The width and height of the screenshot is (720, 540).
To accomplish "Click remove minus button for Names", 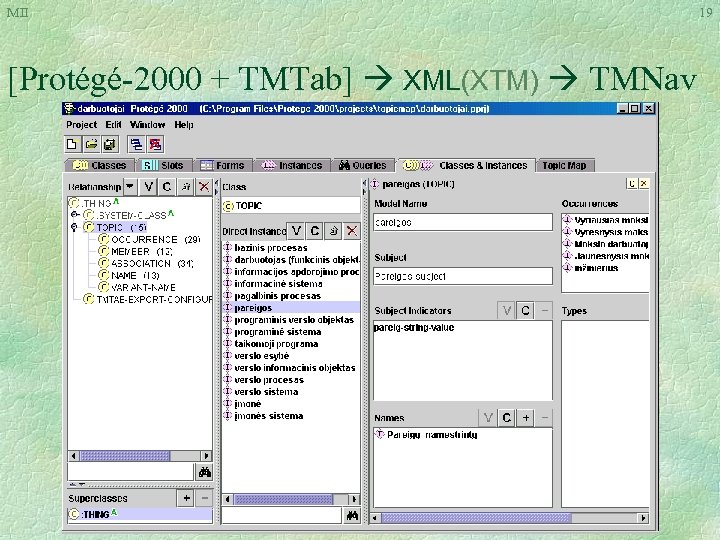I will click(544, 418).
